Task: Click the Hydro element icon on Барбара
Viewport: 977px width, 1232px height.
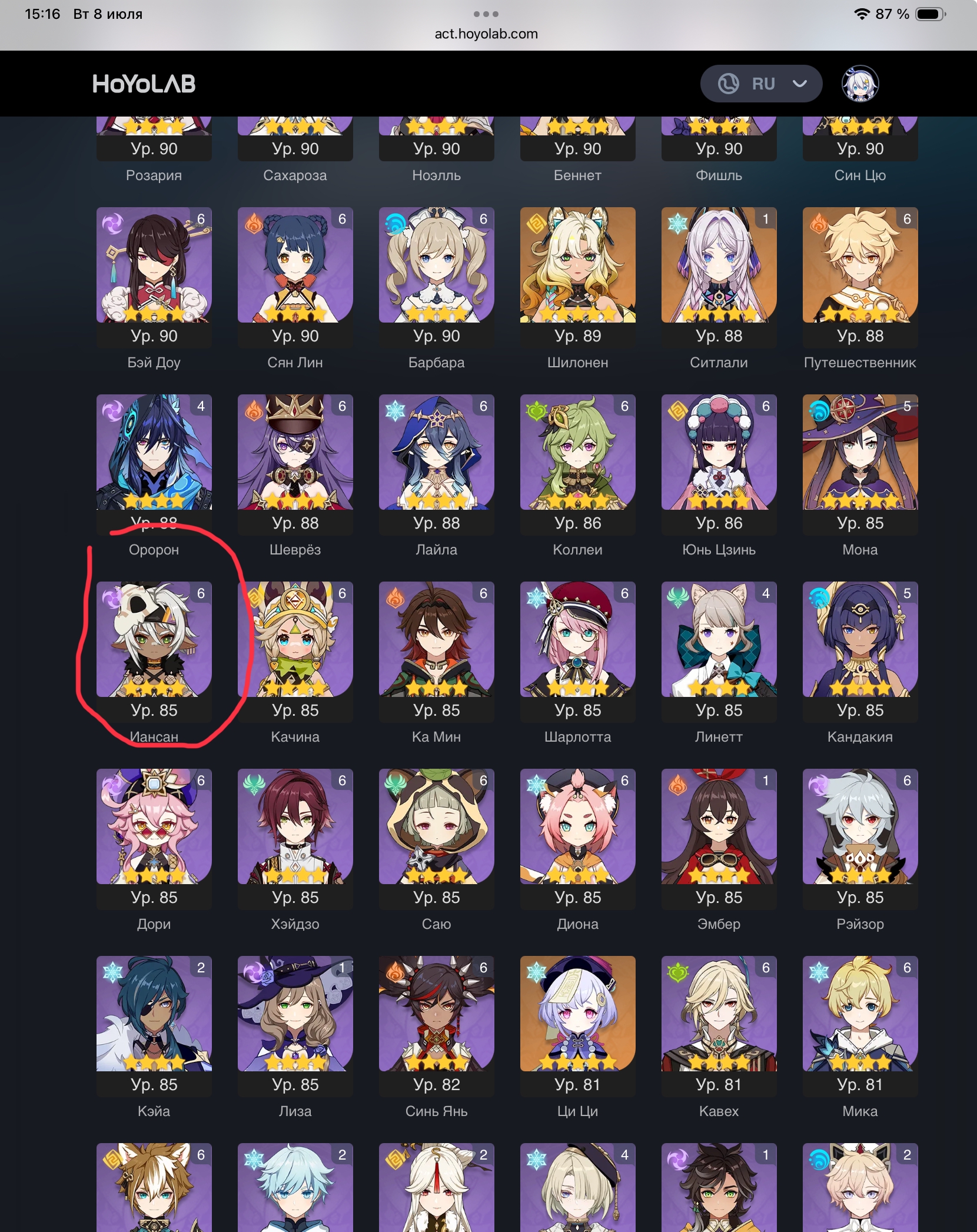Action: (x=396, y=224)
